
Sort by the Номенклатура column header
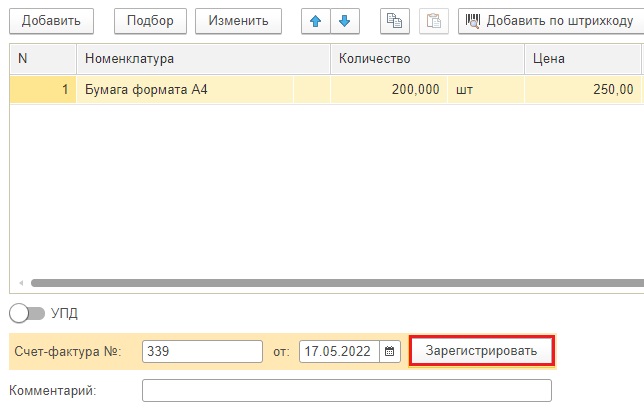tap(203, 59)
